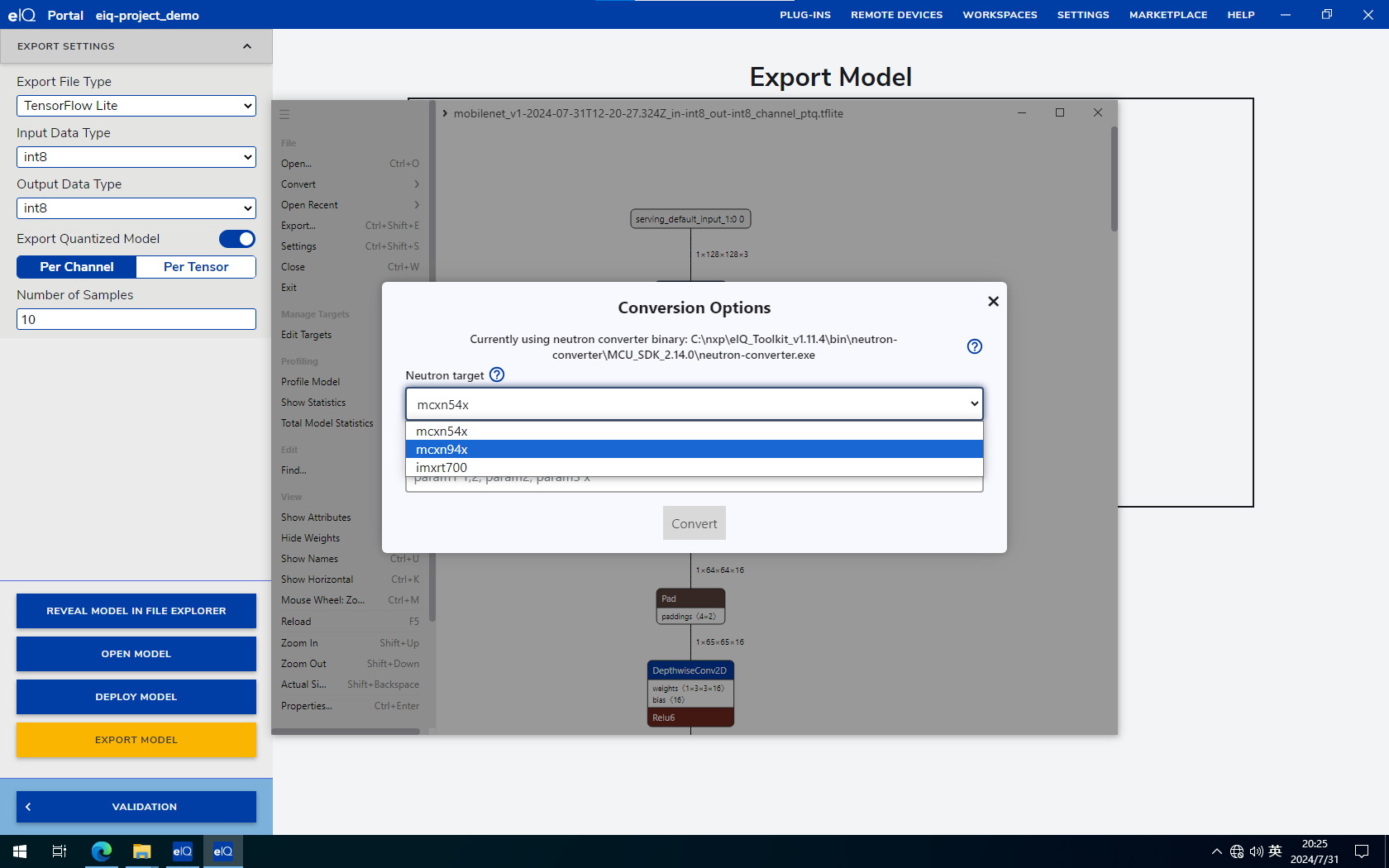Click Reveal Model in File Explorer button
The height and width of the screenshot is (868, 1389).
pyautogui.click(x=136, y=611)
